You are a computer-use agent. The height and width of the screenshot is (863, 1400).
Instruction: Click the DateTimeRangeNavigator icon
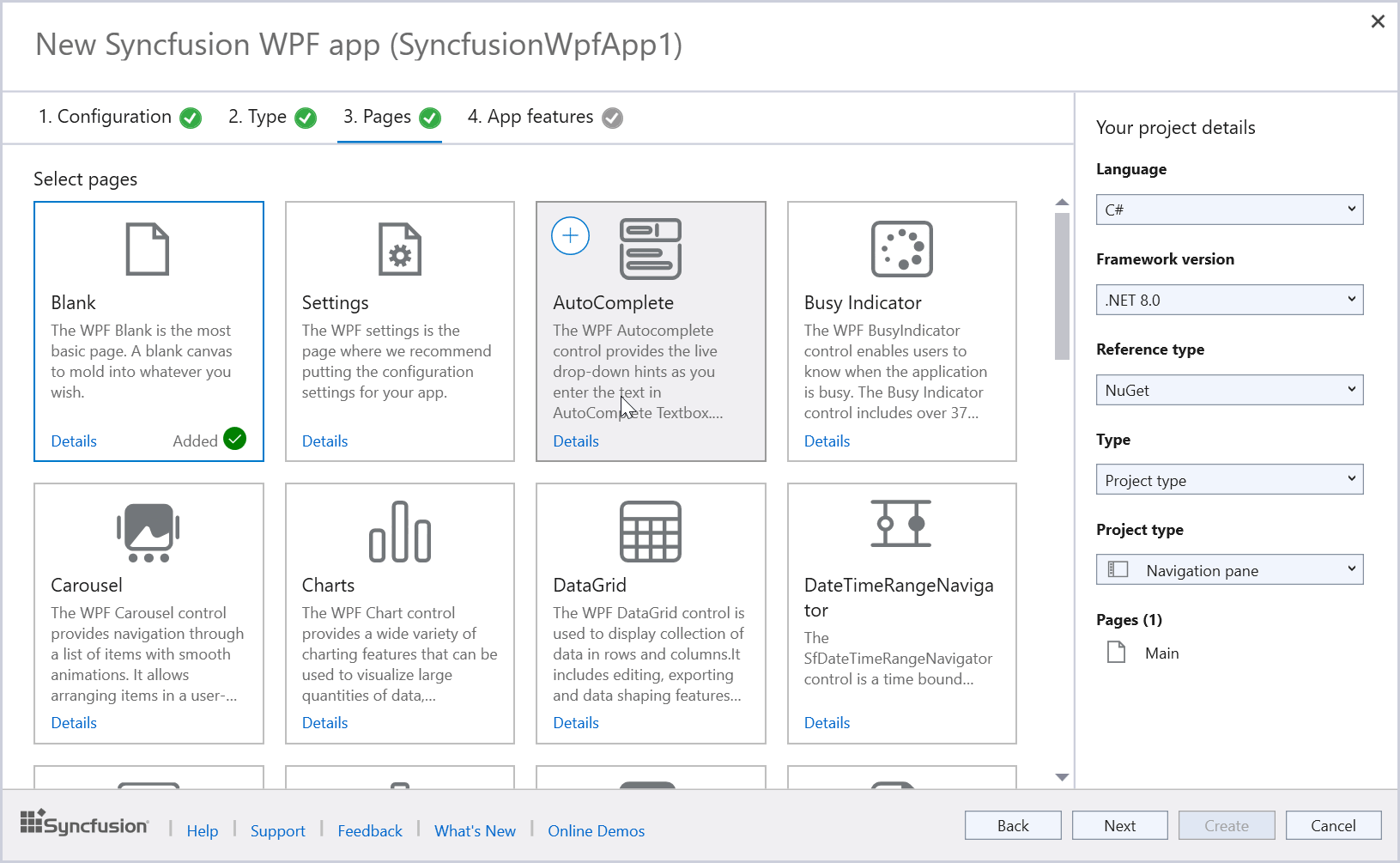coord(901,524)
